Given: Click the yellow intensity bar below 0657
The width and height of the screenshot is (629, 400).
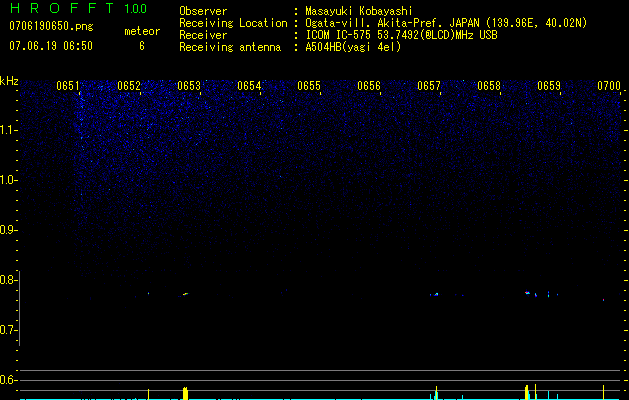Looking at the screenshot, I should 436,393.
